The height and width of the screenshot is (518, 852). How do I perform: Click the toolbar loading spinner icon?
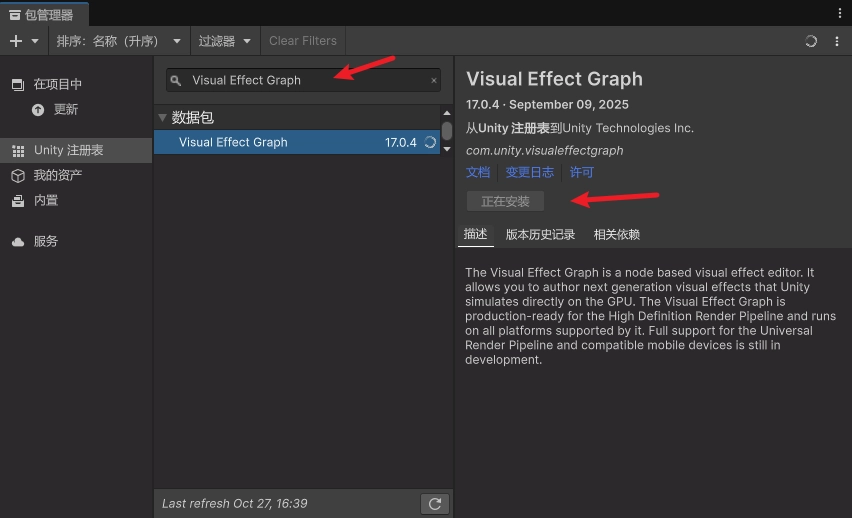point(811,41)
